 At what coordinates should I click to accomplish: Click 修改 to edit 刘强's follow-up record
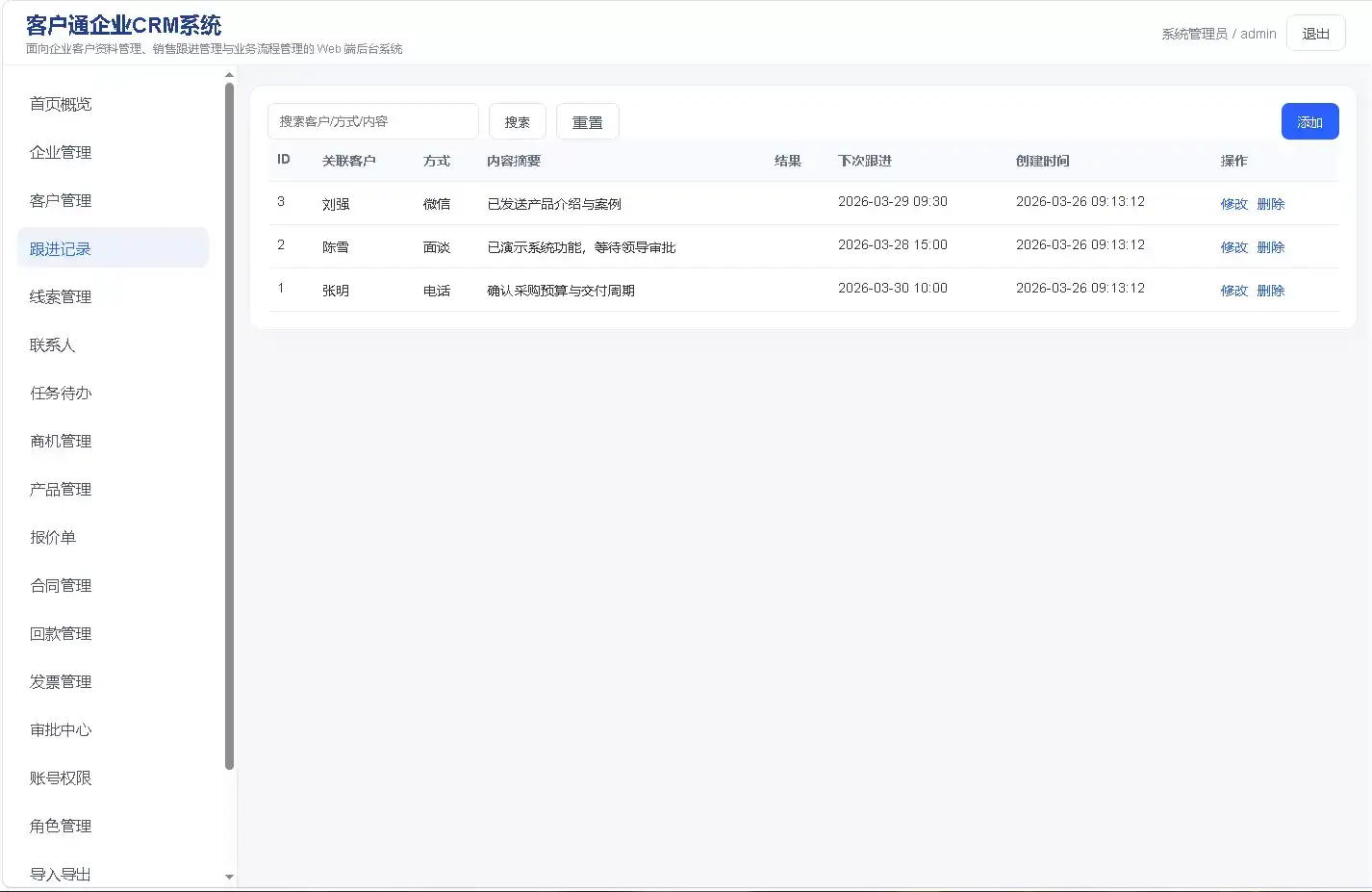click(1233, 203)
